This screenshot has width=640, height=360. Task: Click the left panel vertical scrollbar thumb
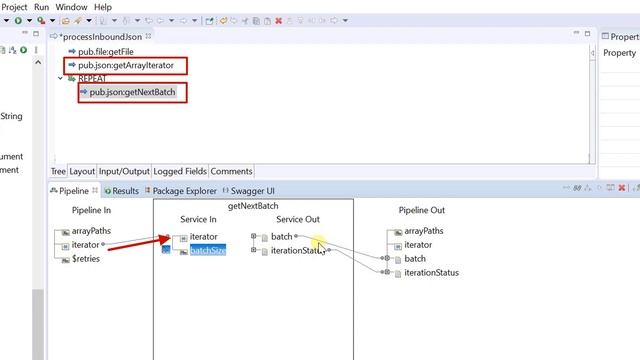38,324
